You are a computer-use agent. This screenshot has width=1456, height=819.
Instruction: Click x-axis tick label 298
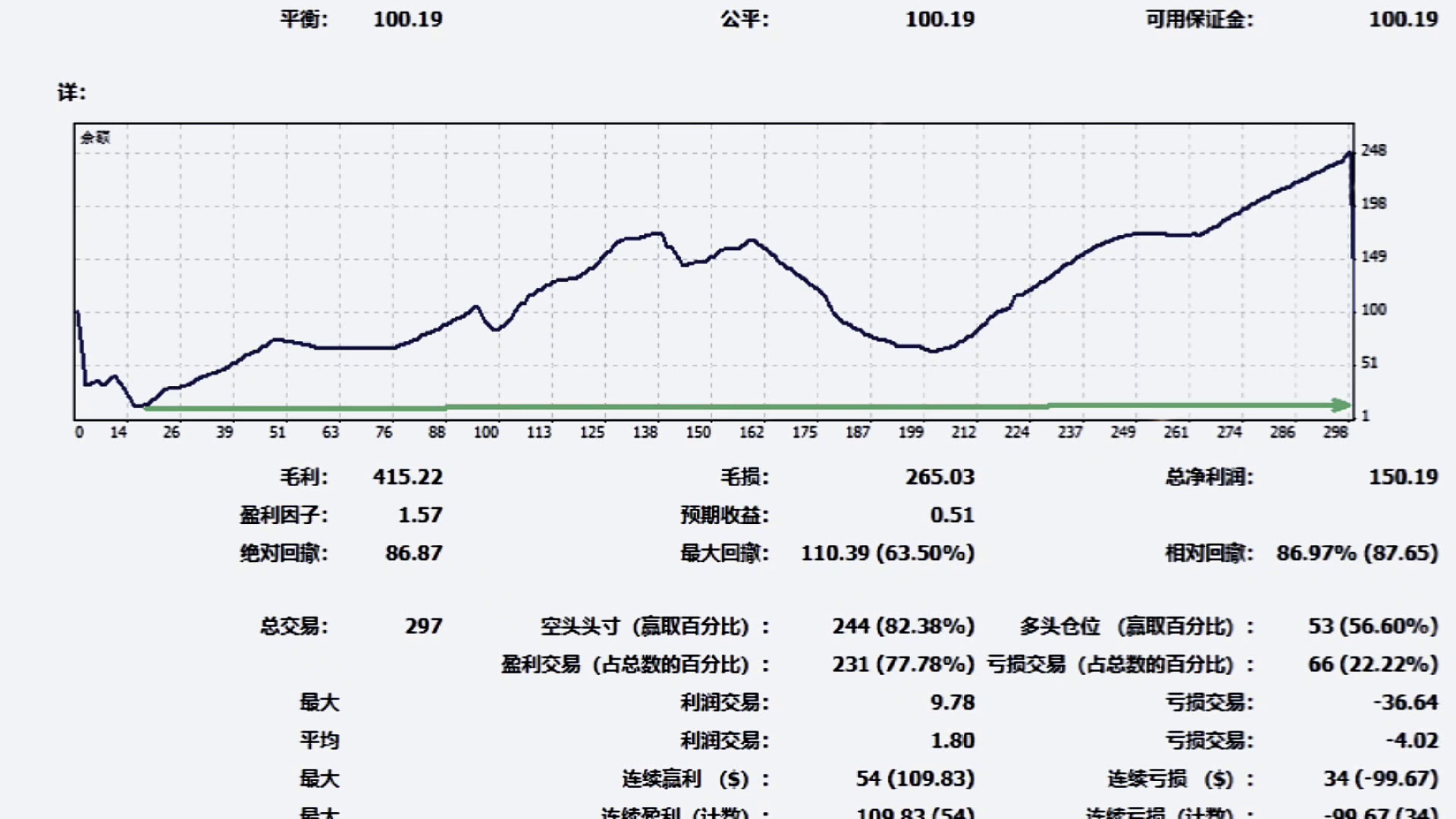pos(1335,432)
